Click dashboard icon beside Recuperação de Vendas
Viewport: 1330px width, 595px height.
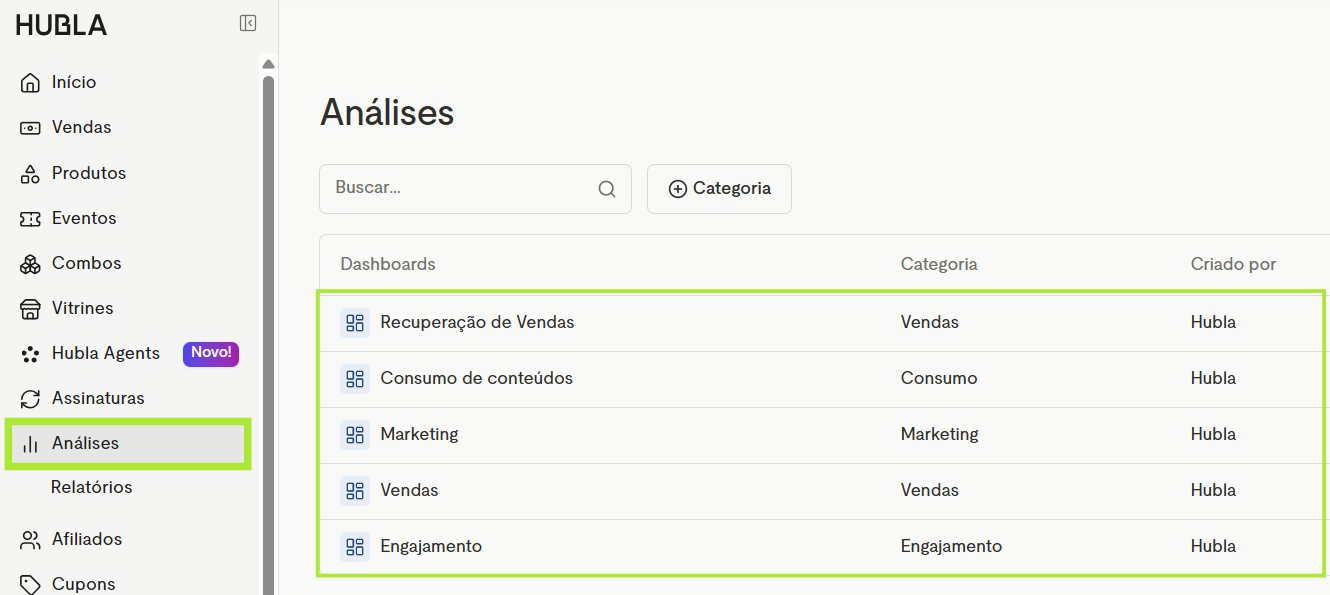click(x=355, y=322)
